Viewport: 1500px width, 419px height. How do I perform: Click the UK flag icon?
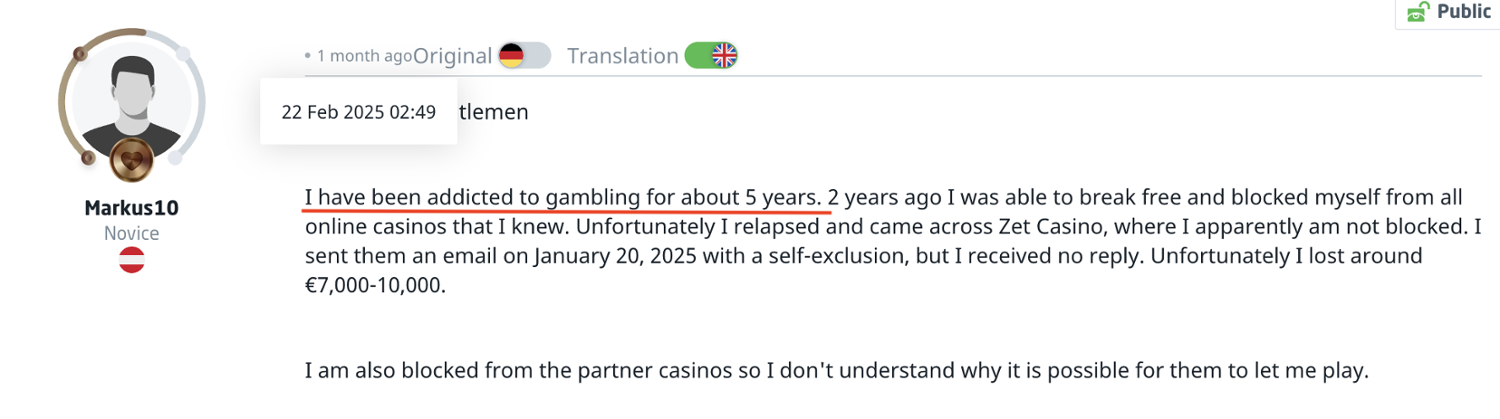[724, 56]
